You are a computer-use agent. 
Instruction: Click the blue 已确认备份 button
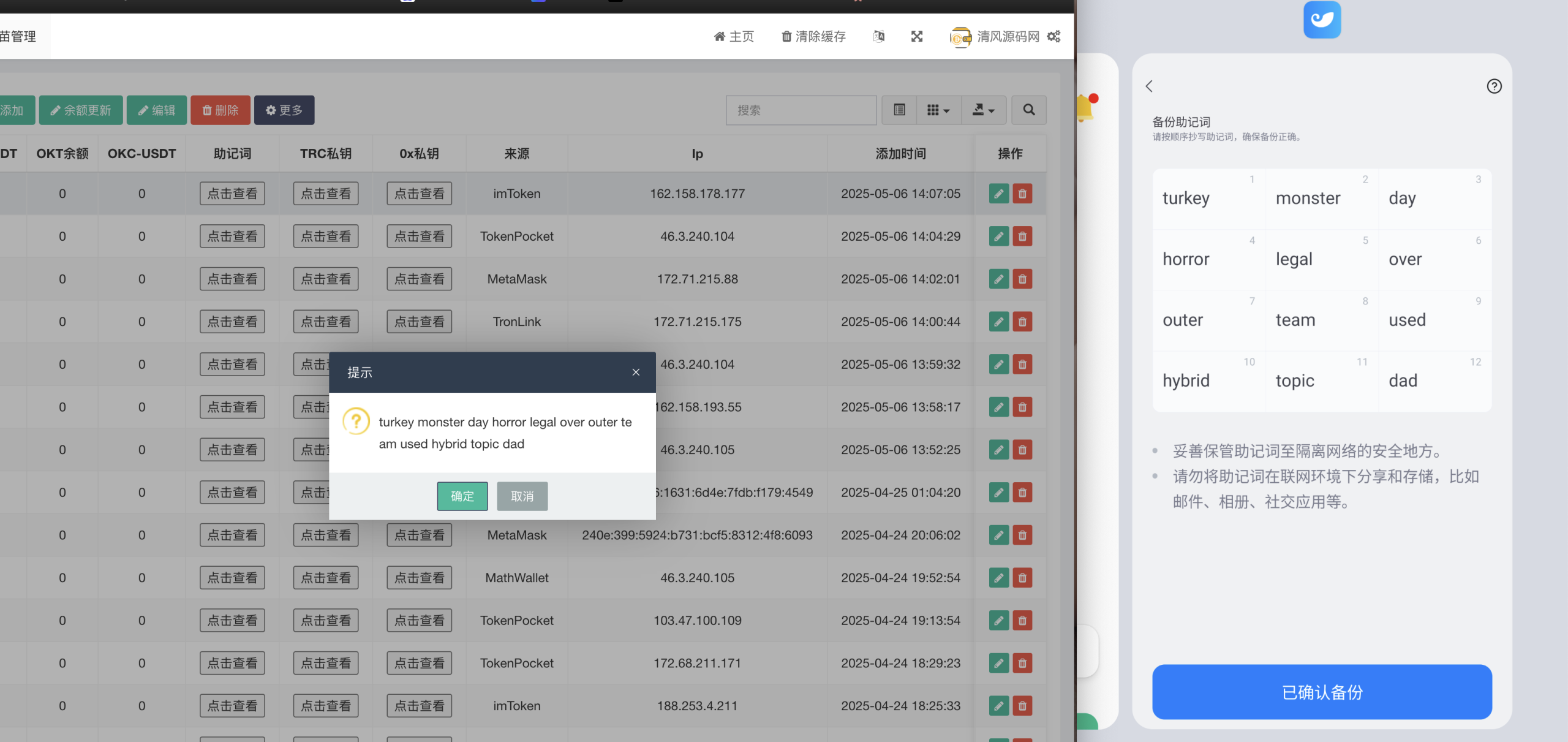click(1322, 692)
